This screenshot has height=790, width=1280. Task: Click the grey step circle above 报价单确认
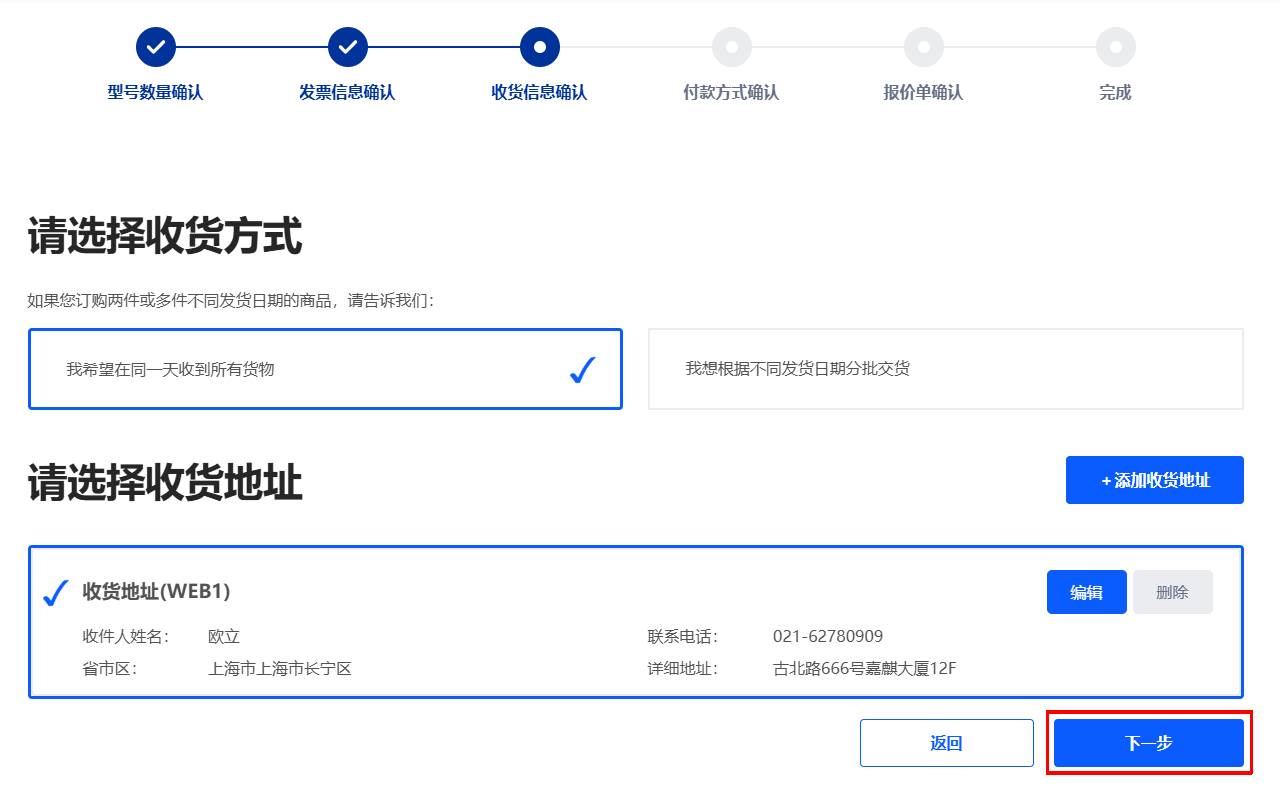pos(924,47)
